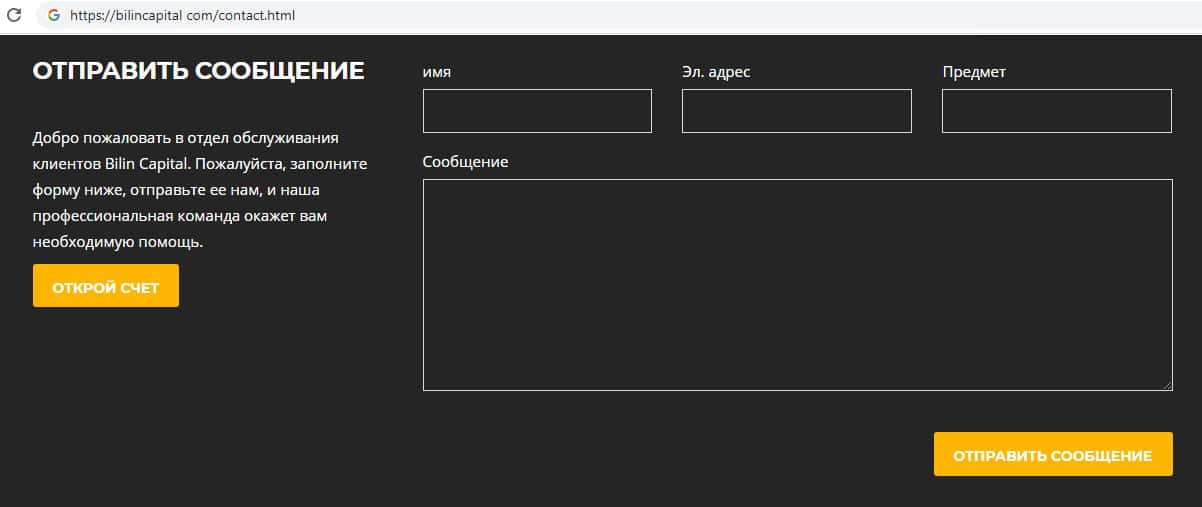This screenshot has width=1202, height=507.
Task: Click the welcome paragraph mentioning Bilin Capital
Action: coord(200,189)
